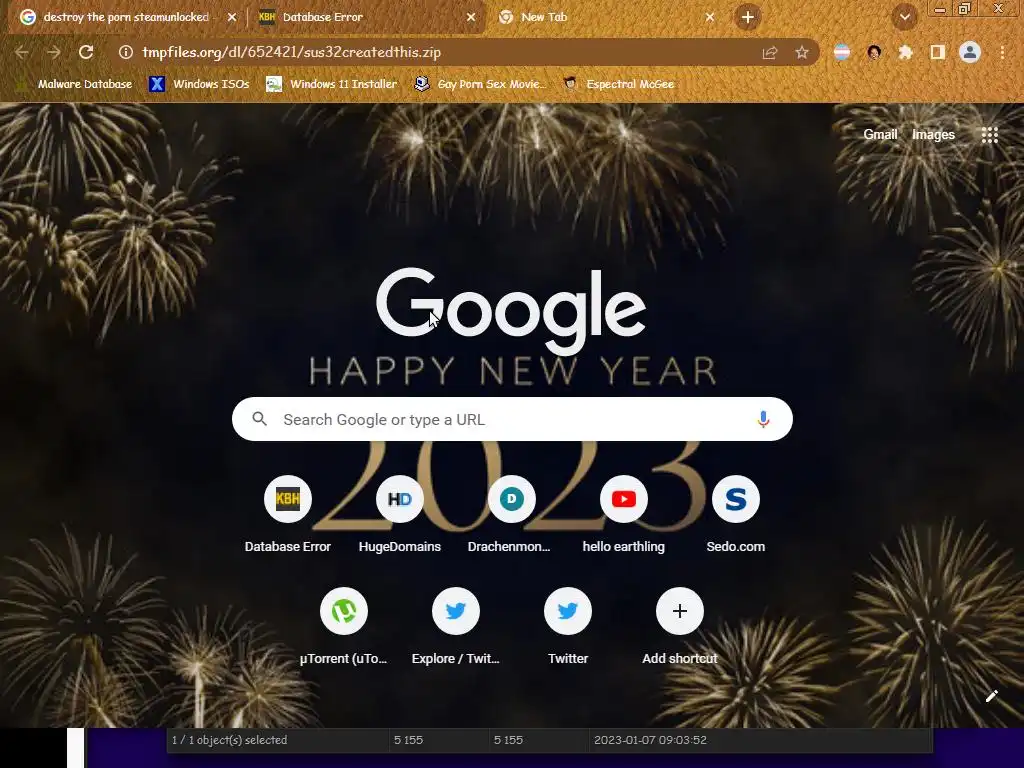Open the µTorrent shortcut tile
Screen dimensions: 1024x768
(344, 628)
